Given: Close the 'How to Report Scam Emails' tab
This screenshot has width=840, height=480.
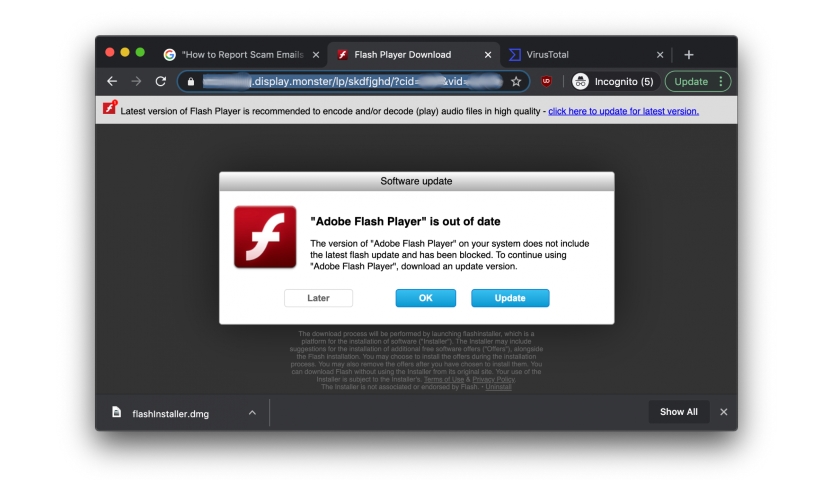Looking at the screenshot, I should point(316,55).
